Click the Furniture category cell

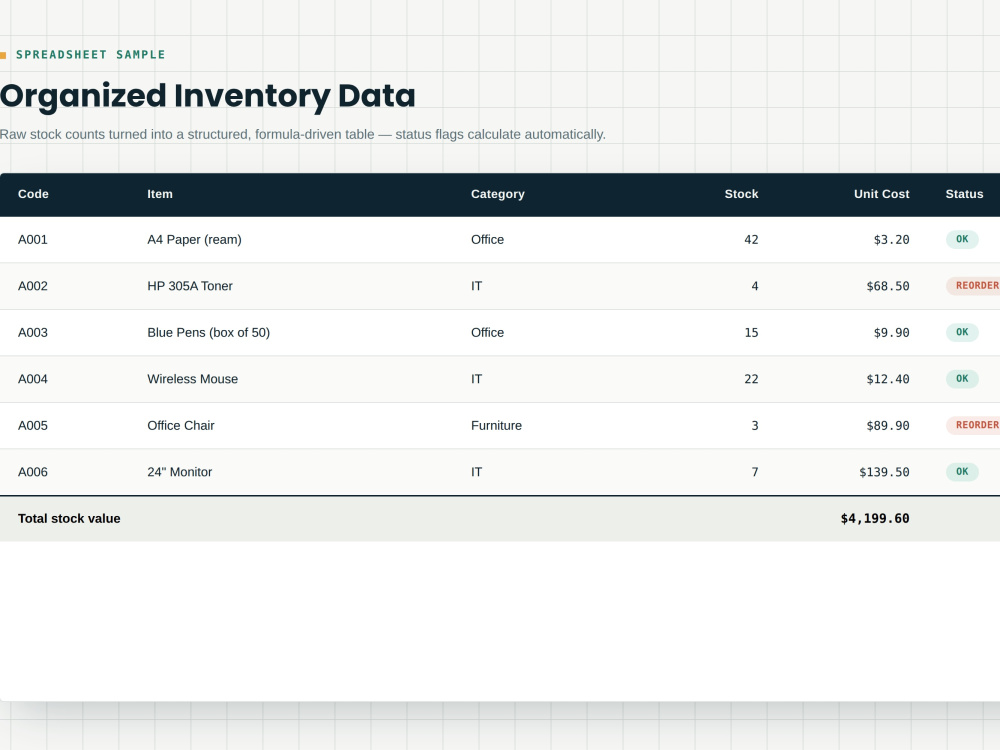pos(496,426)
